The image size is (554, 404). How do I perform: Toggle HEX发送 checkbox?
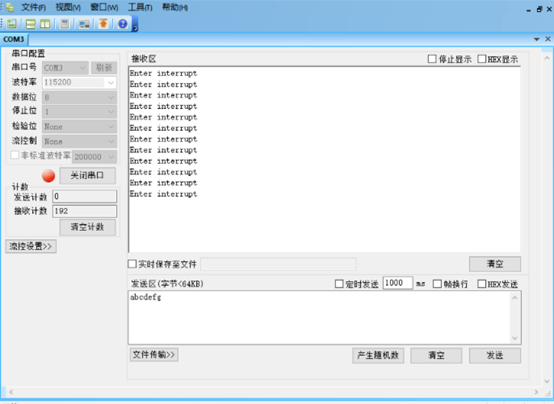[482, 284]
